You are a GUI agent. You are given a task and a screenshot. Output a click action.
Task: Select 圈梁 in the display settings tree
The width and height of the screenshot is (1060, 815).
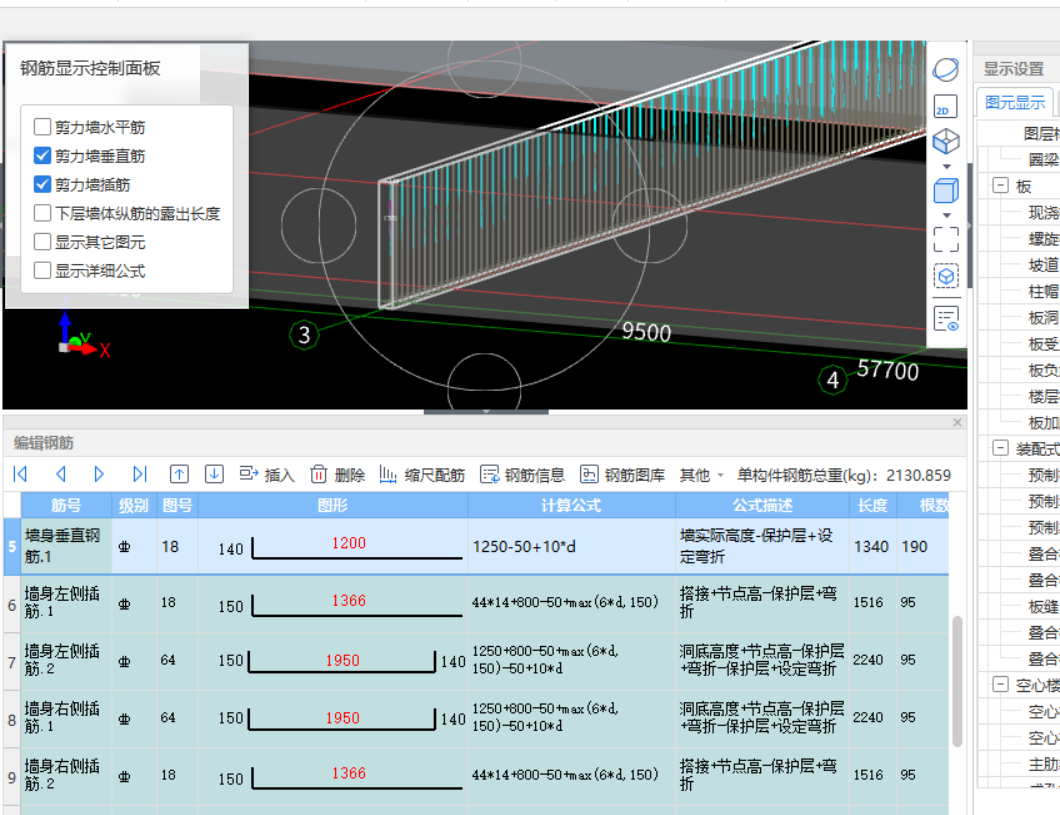(1043, 159)
